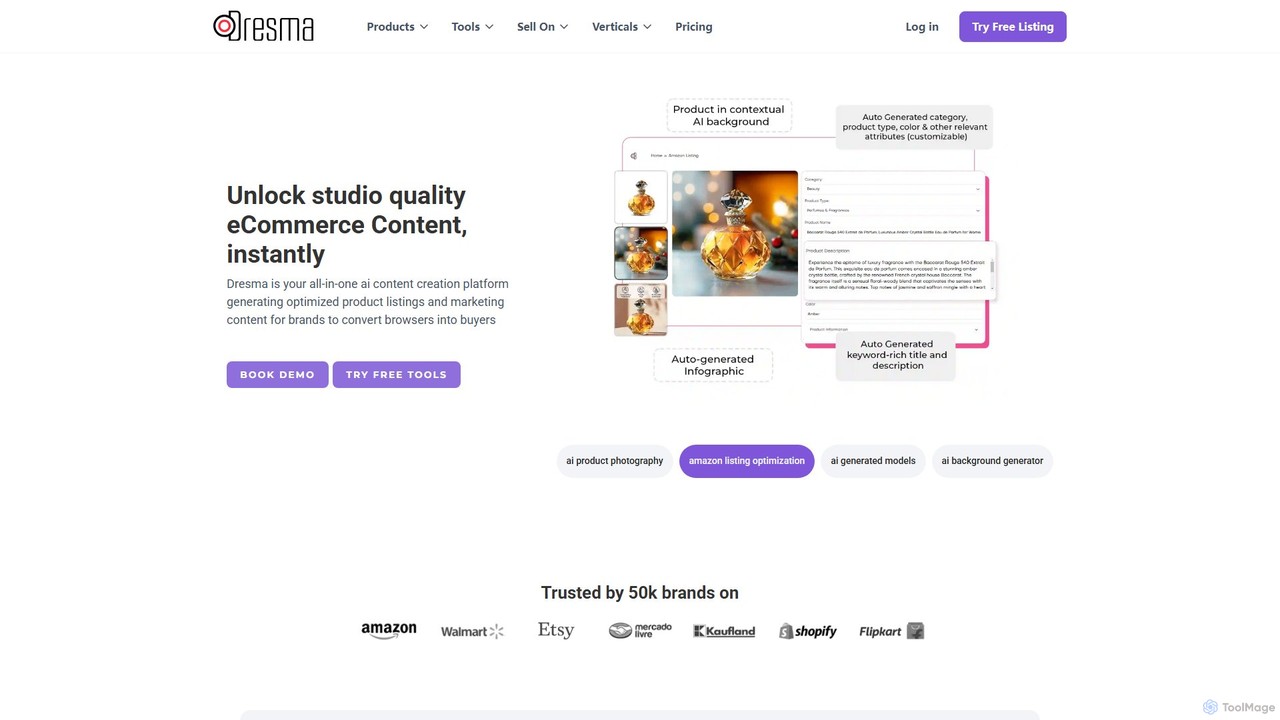
Task: Click the 'Trusted by 50k brands on' heading
Action: point(640,593)
